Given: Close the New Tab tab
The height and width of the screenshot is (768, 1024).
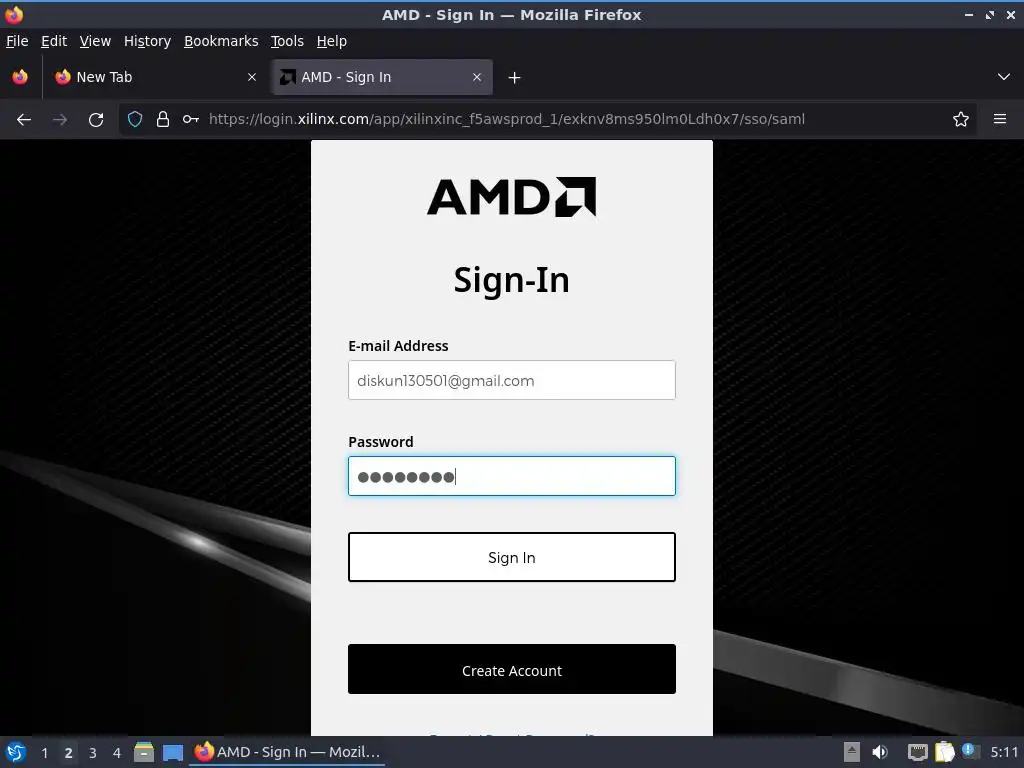Looking at the screenshot, I should pyautogui.click(x=251, y=77).
